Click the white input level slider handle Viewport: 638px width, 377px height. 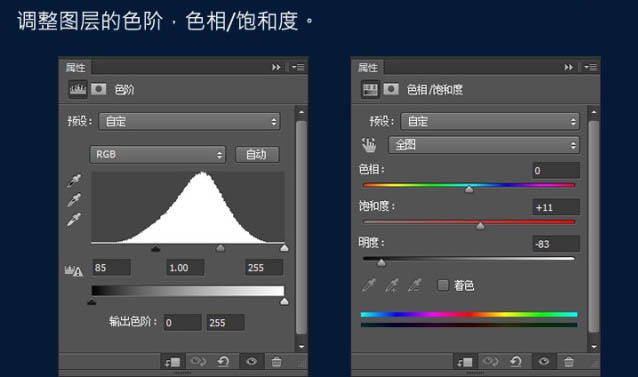point(284,248)
